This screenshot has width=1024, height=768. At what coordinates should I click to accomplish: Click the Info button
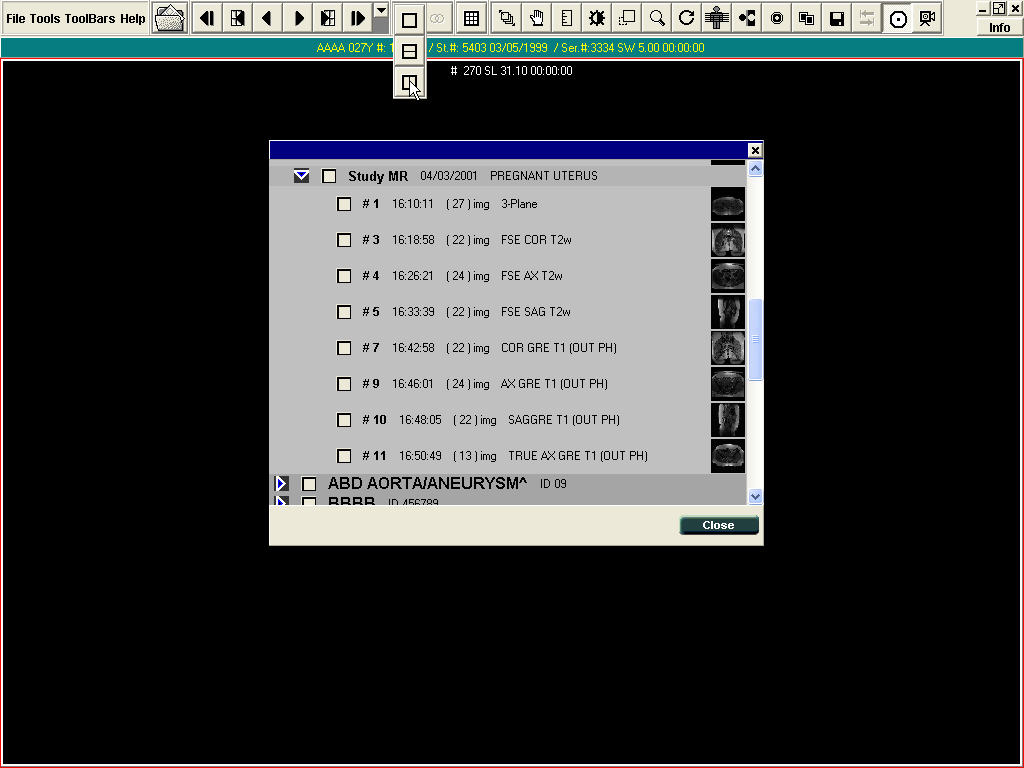999,27
